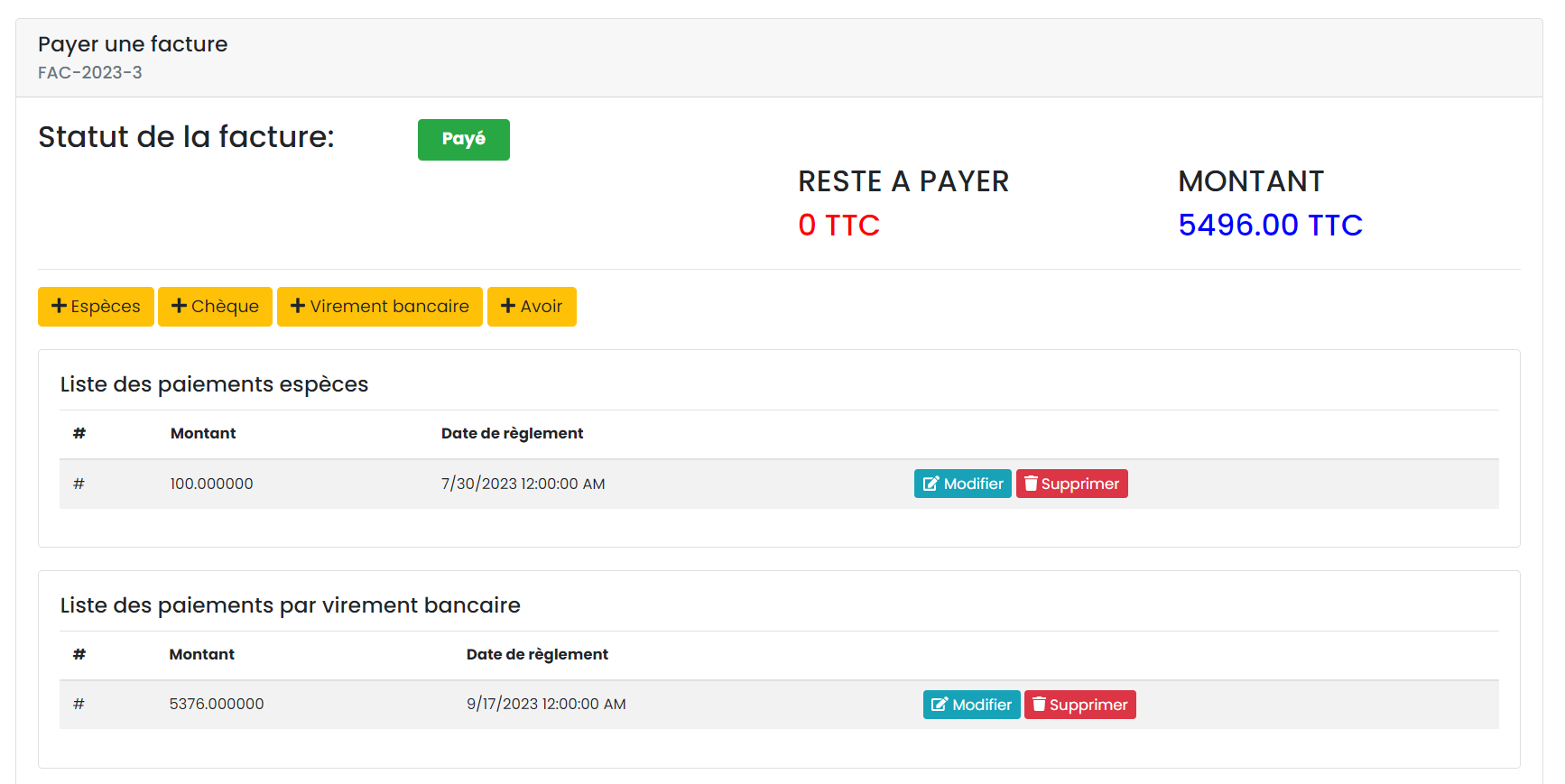This screenshot has width=1565, height=784.
Task: Click the Payer une facture page title
Action: [133, 44]
